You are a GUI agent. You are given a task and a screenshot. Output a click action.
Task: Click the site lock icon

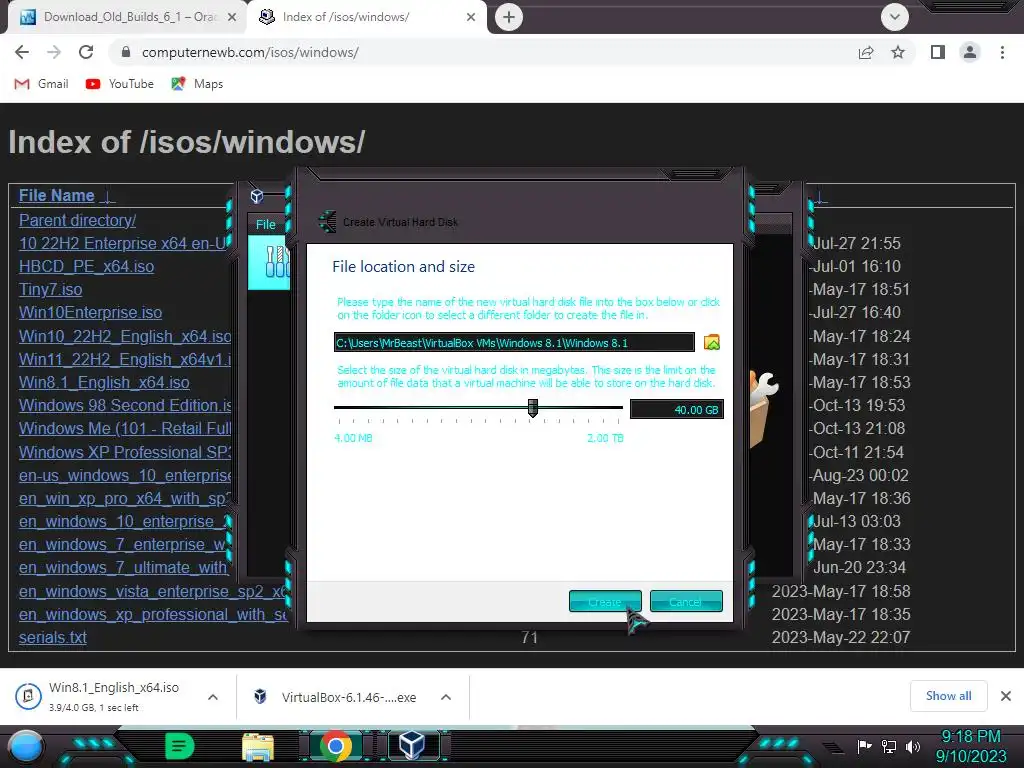(126, 52)
